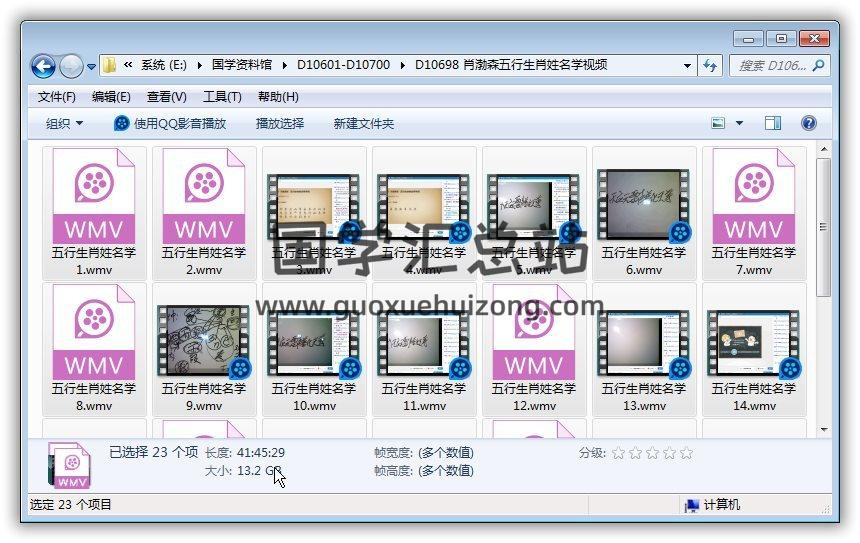
Task: Open the 编辑(E) menu
Action: pyautogui.click(x=111, y=97)
